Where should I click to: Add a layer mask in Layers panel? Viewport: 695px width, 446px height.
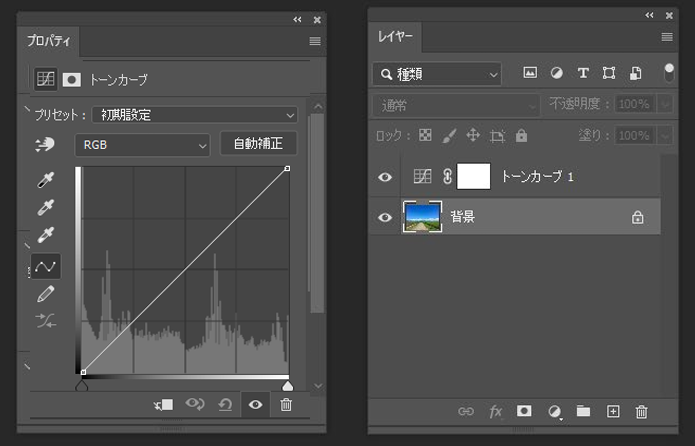tap(523, 411)
